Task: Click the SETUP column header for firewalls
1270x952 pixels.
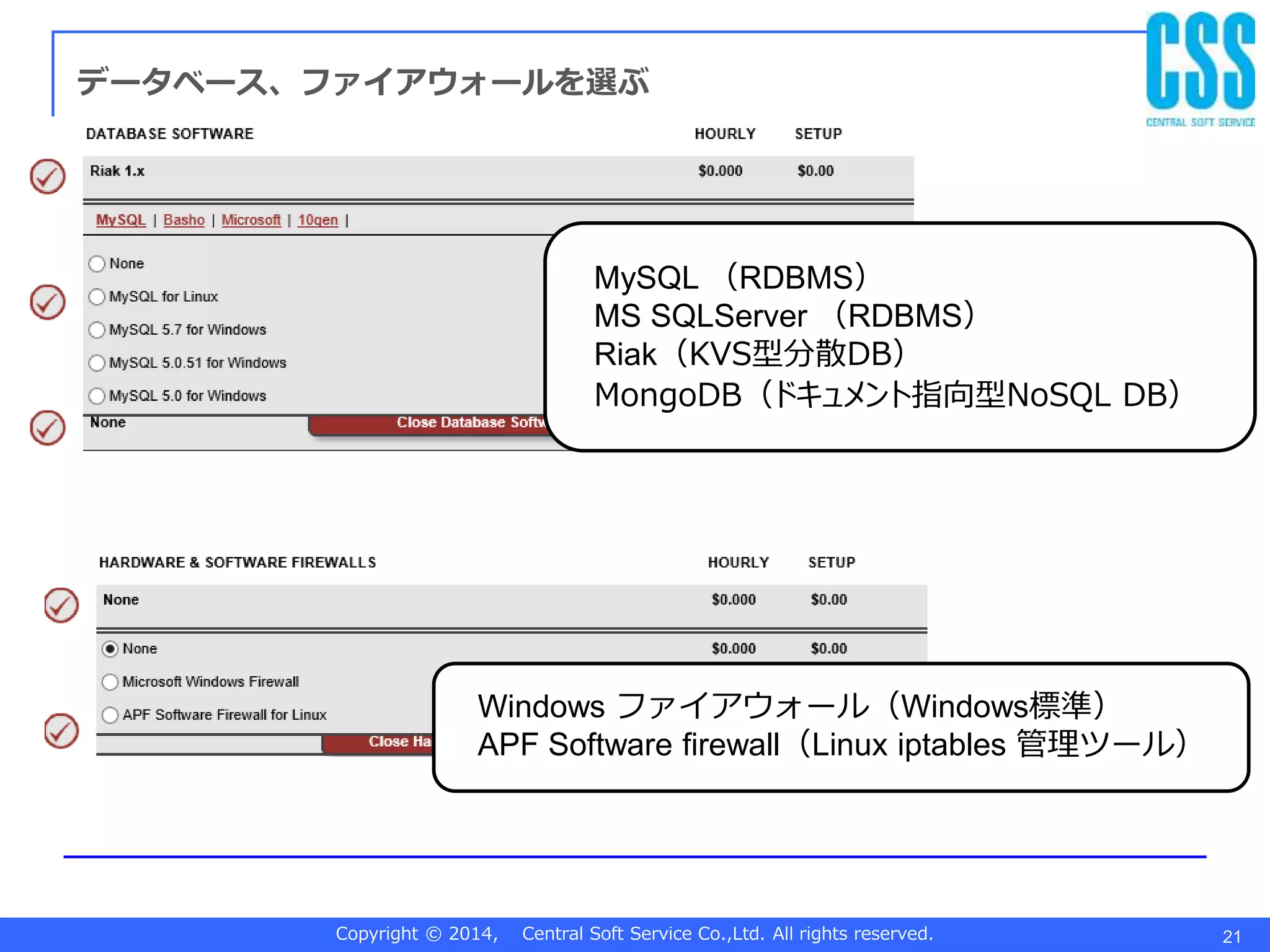Action: [x=832, y=562]
